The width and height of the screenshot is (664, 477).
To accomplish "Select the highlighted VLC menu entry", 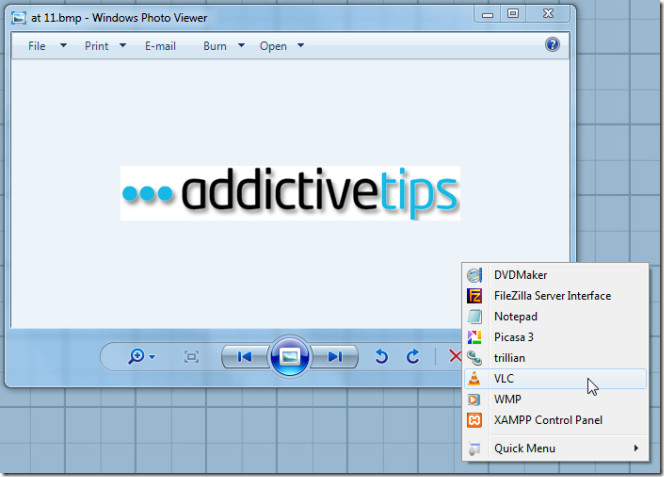I will (555, 378).
